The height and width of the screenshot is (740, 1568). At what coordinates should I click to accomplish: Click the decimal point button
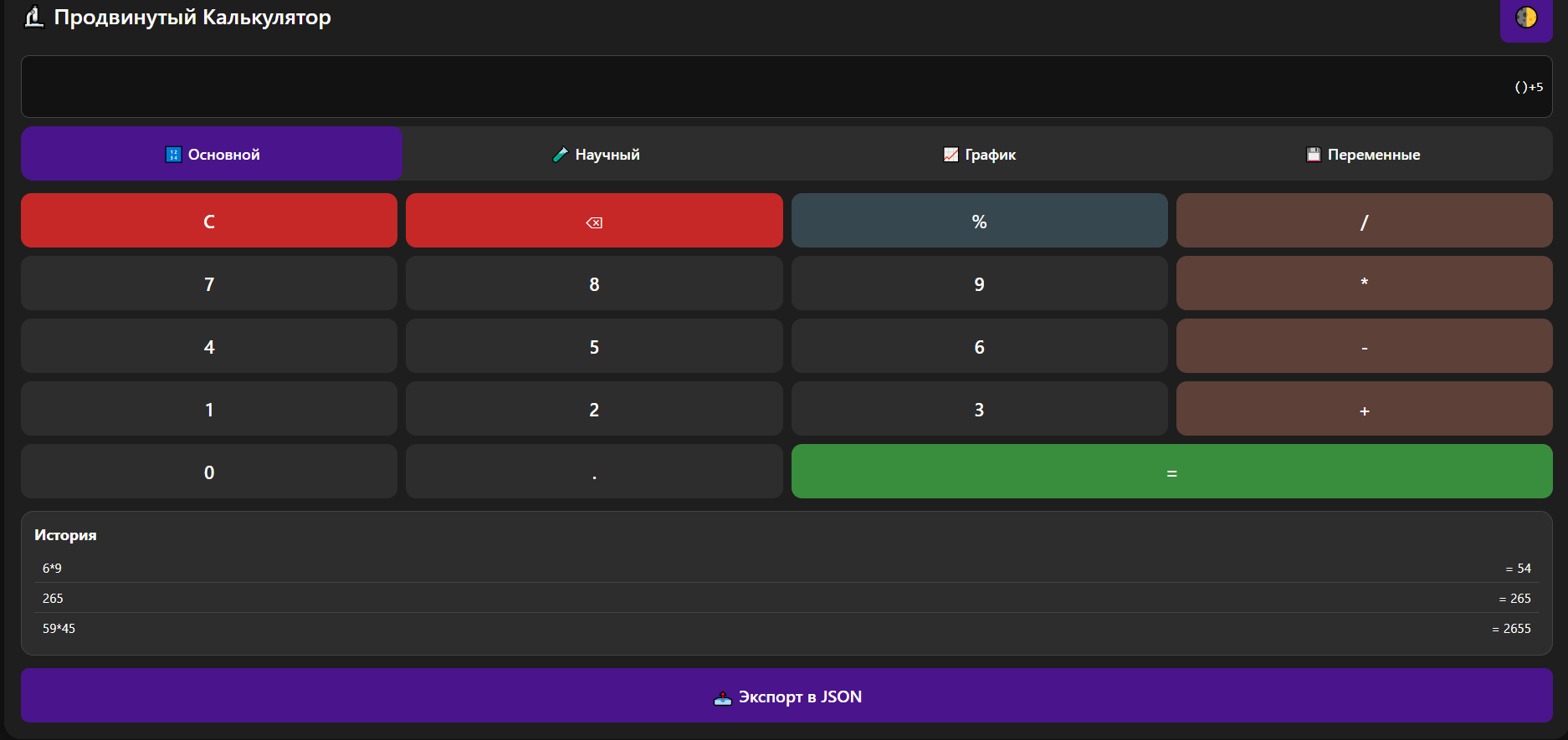(594, 472)
